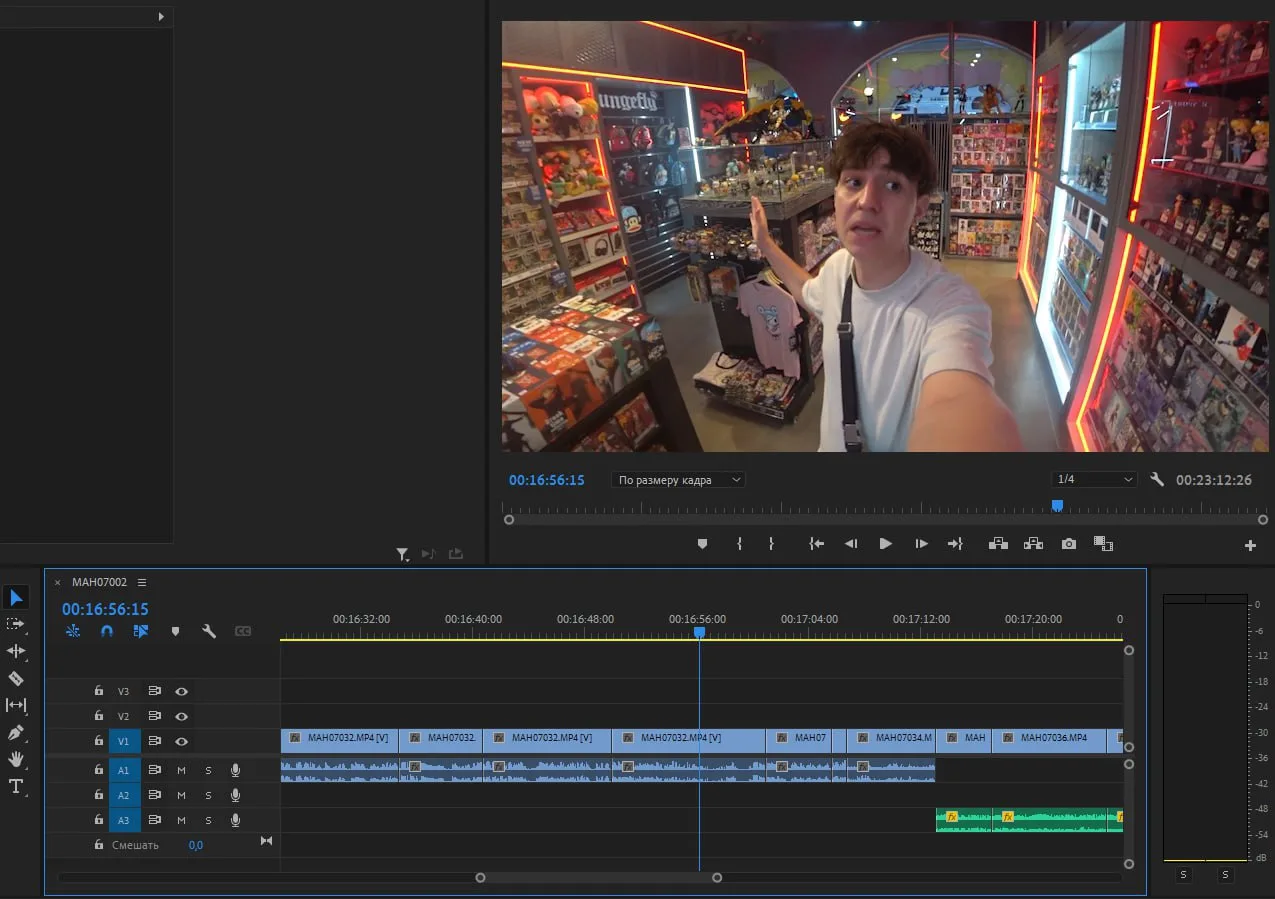This screenshot has width=1275, height=899.
Task: Open the program monitor Button Editor plus
Action: tap(1250, 545)
